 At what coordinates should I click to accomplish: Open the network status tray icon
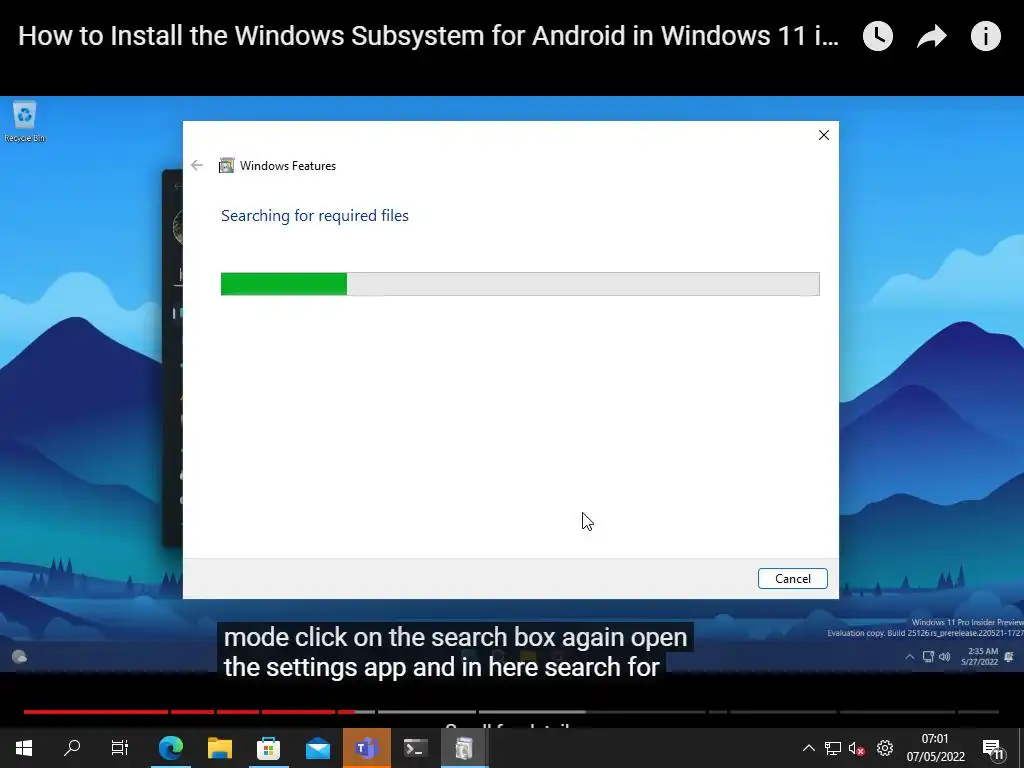coord(833,748)
